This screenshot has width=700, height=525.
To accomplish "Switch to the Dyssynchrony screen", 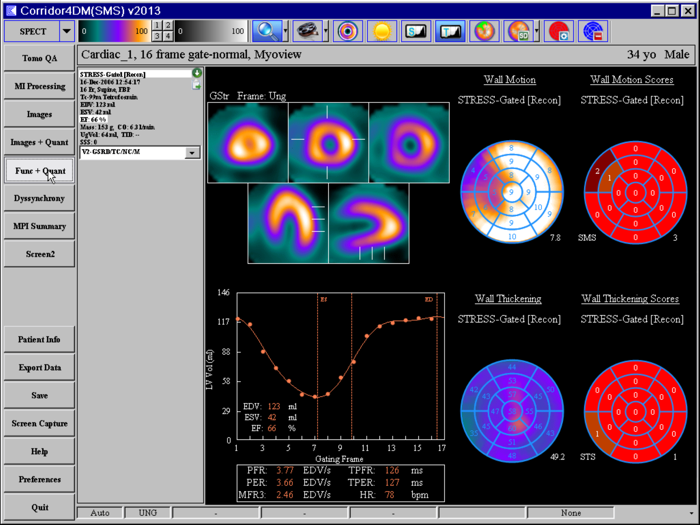I will pyautogui.click(x=40, y=199).
